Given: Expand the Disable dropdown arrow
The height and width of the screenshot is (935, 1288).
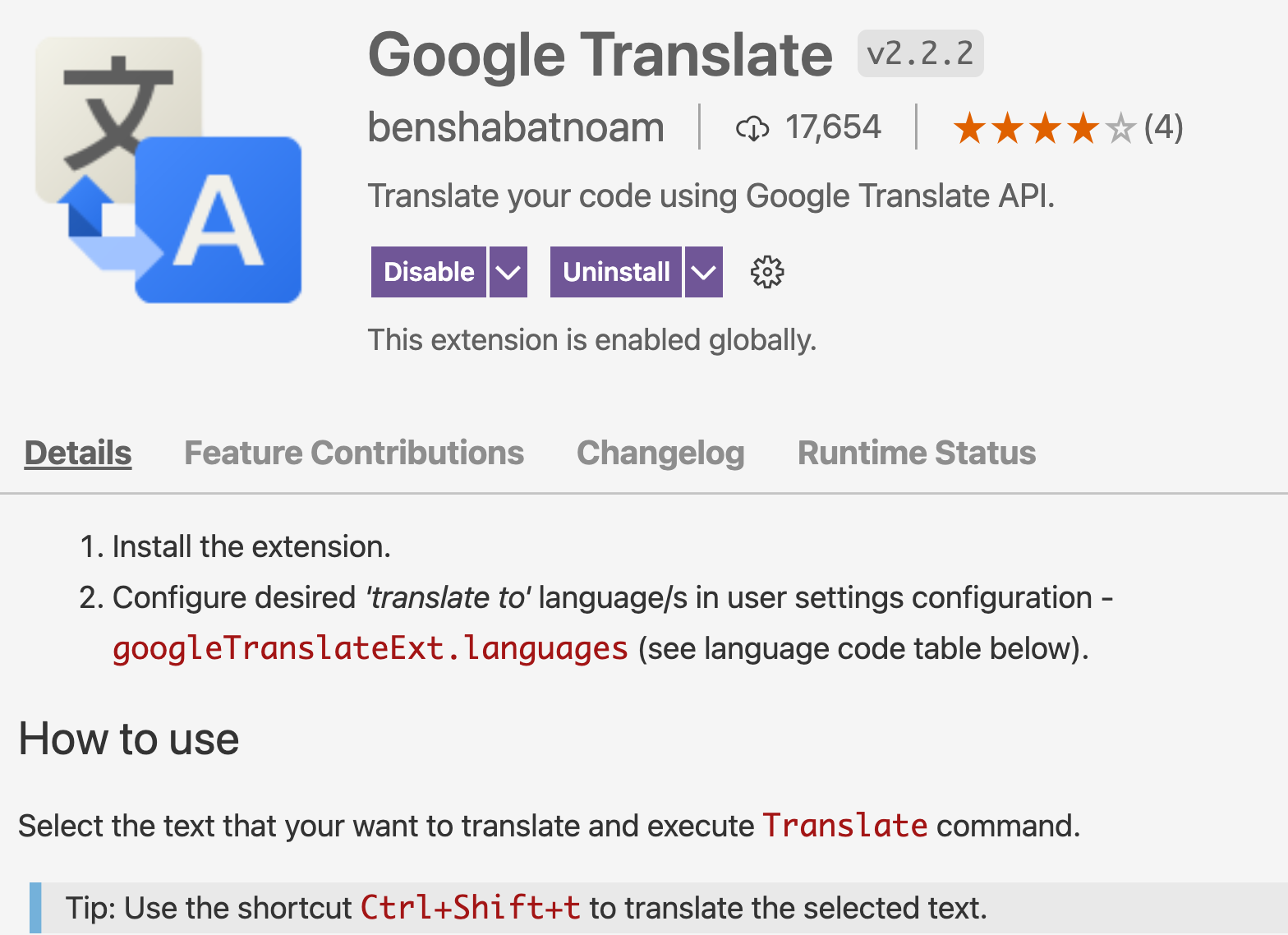Looking at the screenshot, I should 508,272.
